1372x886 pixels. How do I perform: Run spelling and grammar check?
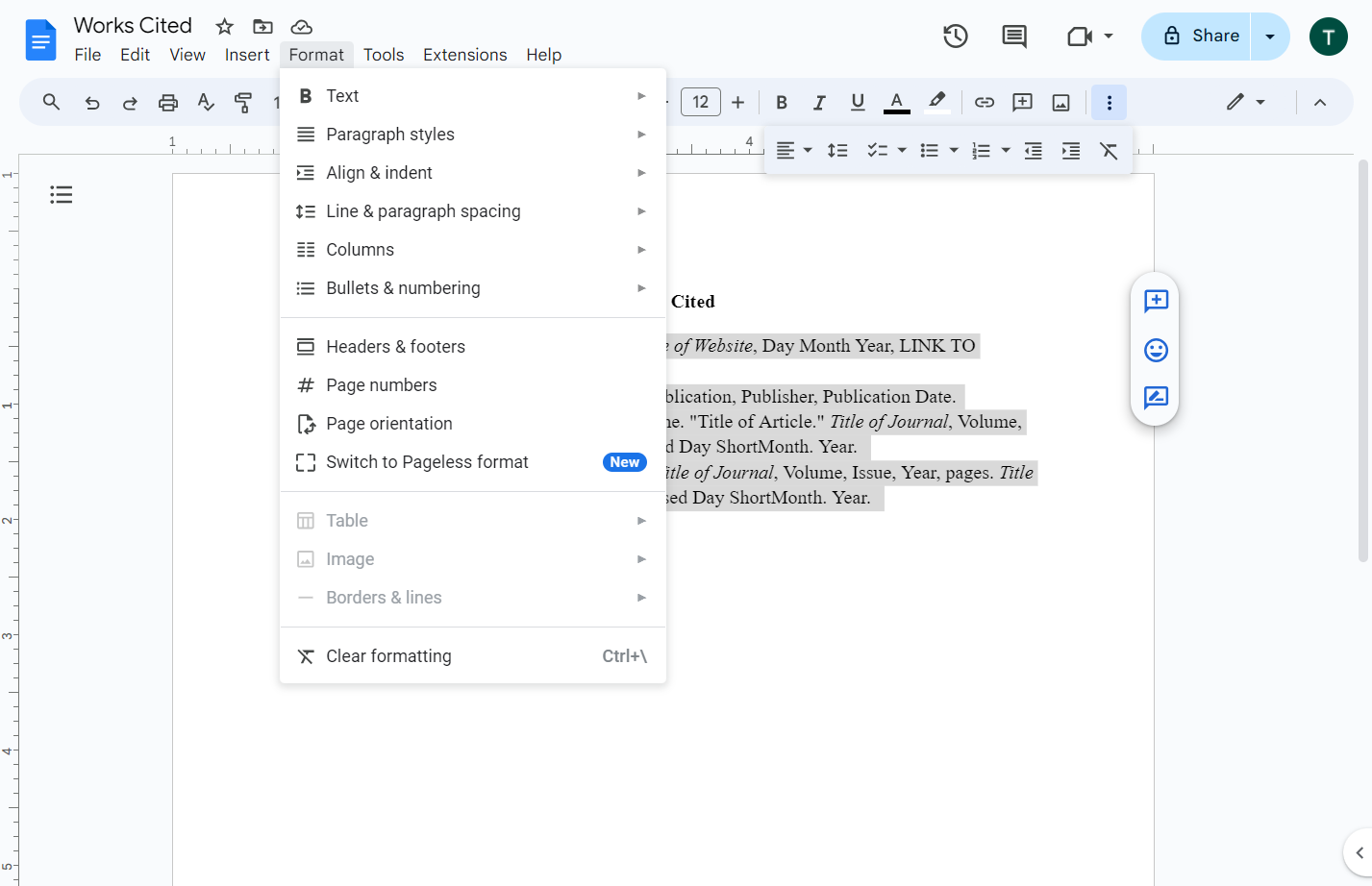206,102
